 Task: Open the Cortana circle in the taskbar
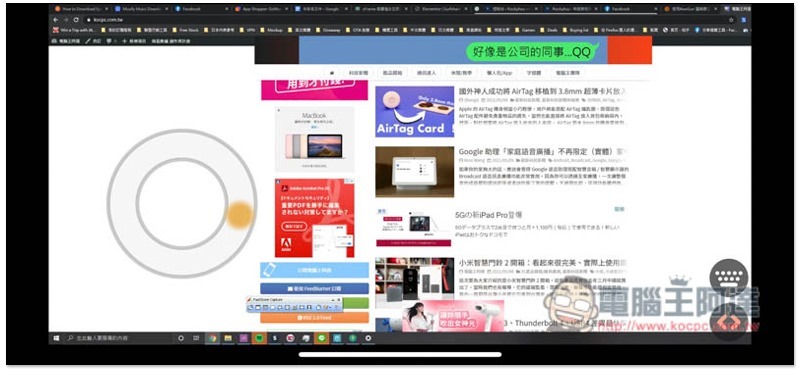tap(181, 338)
